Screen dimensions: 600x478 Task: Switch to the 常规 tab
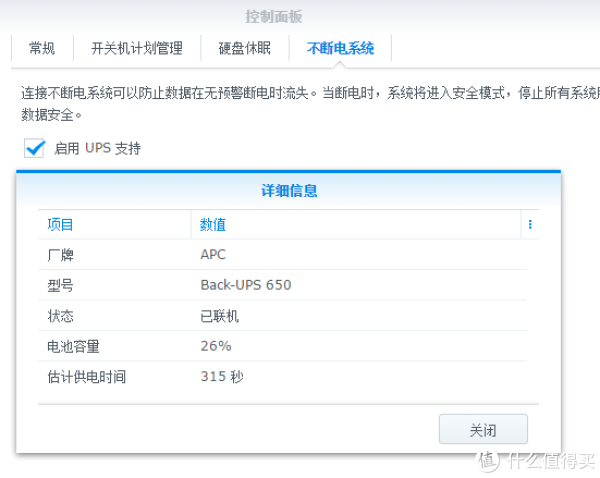click(x=42, y=48)
